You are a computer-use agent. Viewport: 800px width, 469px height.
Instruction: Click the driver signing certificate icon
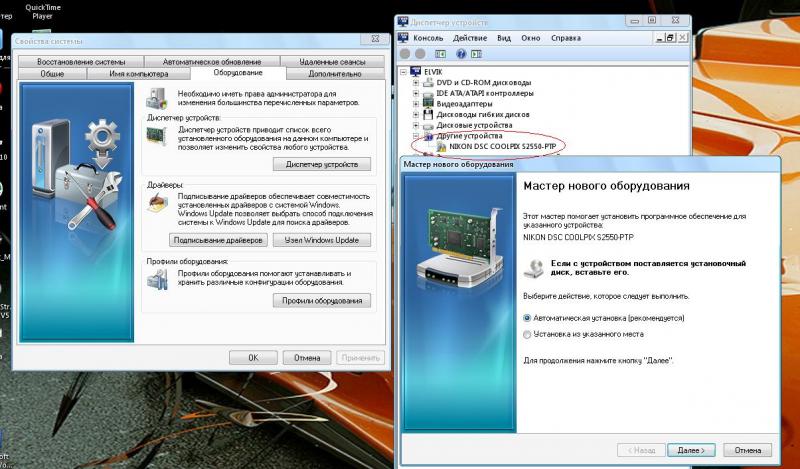[157, 203]
